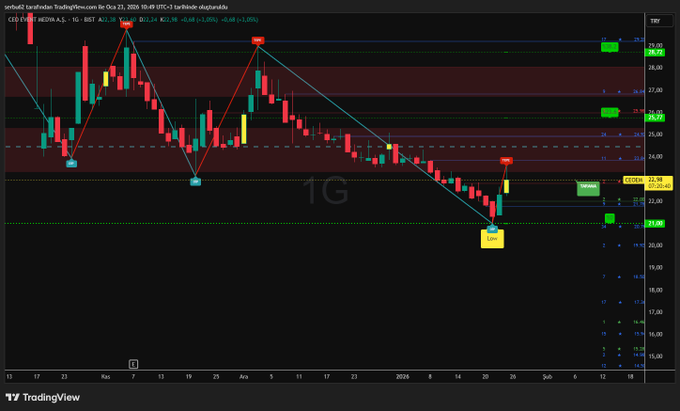This screenshot has width=680, height=411.
Task: Select the DIP marker above the yellow Low label
Action: click(x=492, y=229)
